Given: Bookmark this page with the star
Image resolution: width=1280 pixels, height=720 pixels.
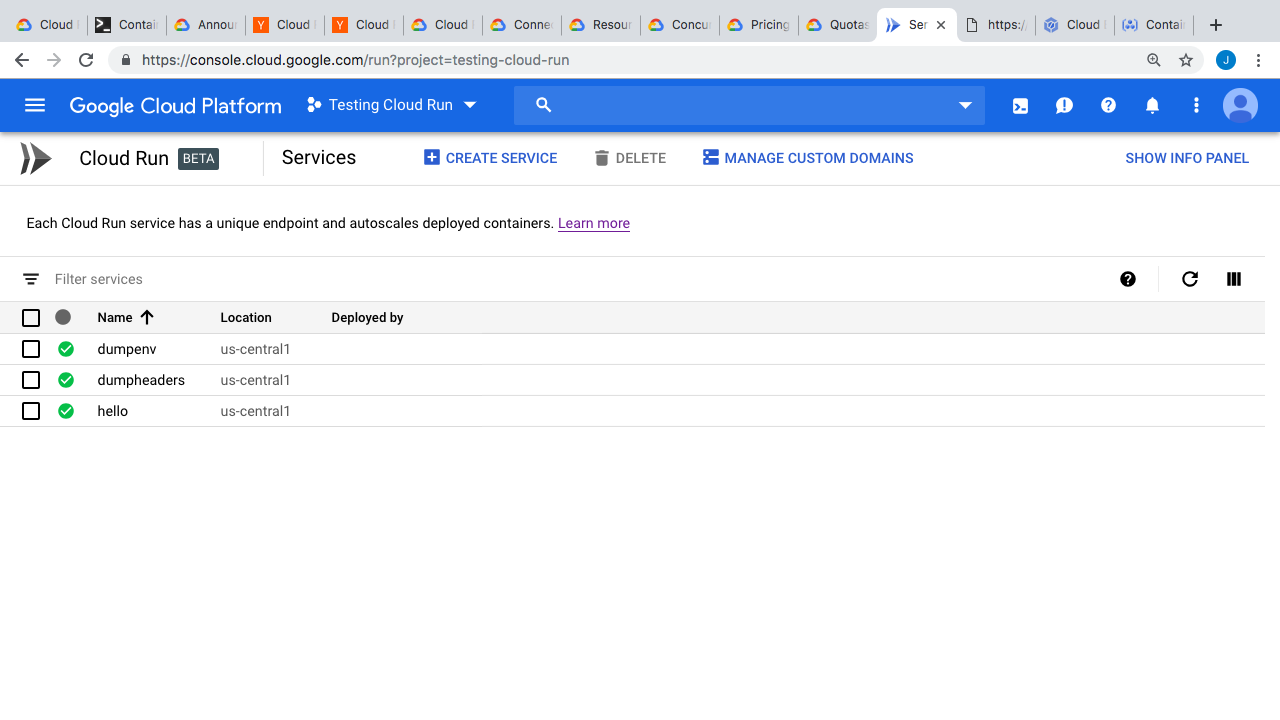Looking at the screenshot, I should click(x=1186, y=60).
